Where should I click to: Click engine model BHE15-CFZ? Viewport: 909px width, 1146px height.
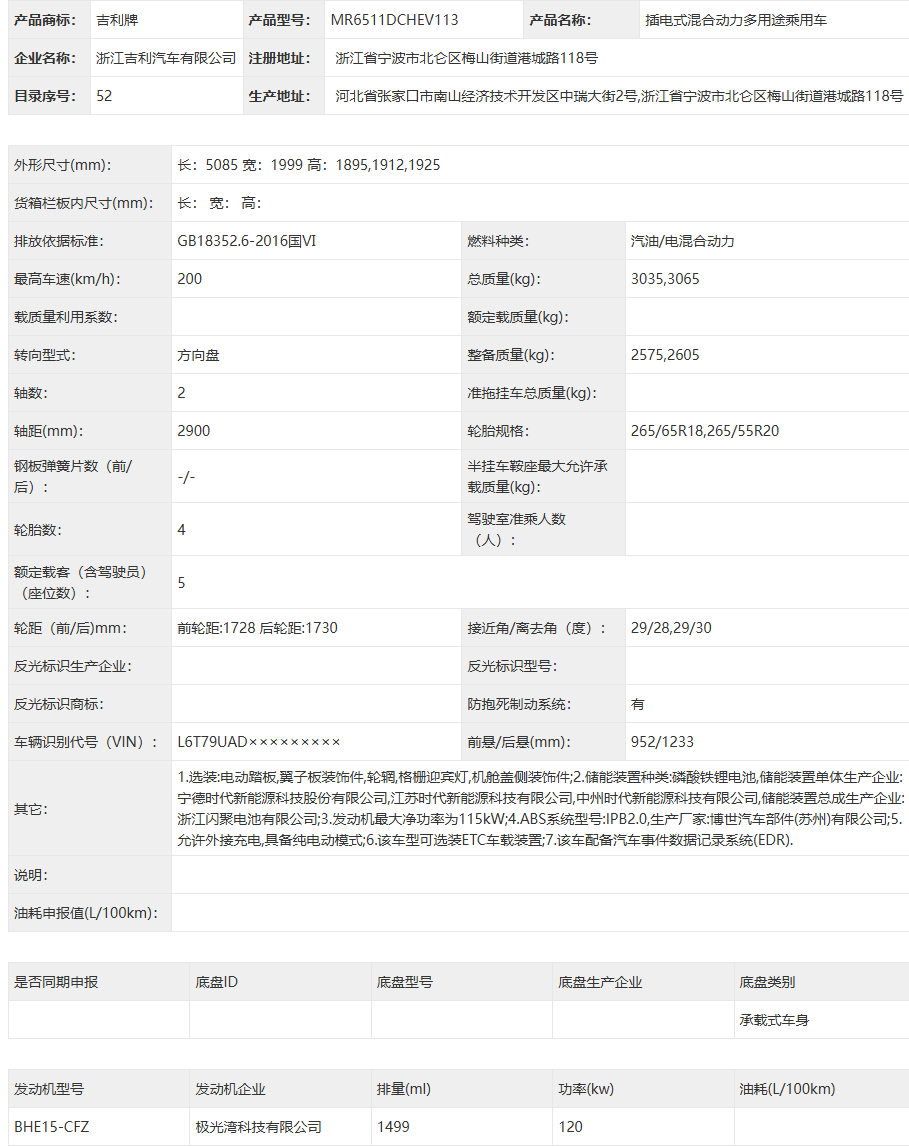pos(51,1127)
